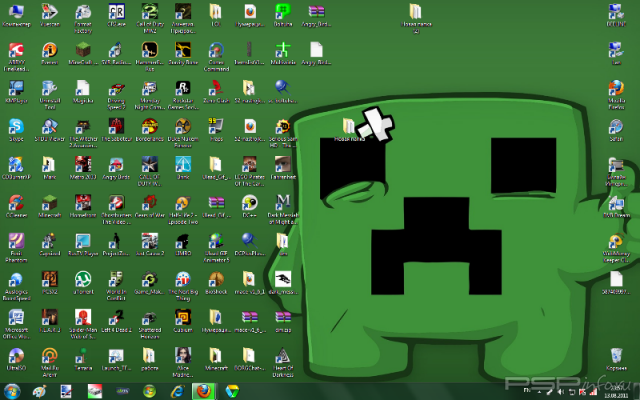The height and width of the screenshot is (400, 640).
Task: Open Internet Explorer from the taskbar
Action: (x=177, y=391)
